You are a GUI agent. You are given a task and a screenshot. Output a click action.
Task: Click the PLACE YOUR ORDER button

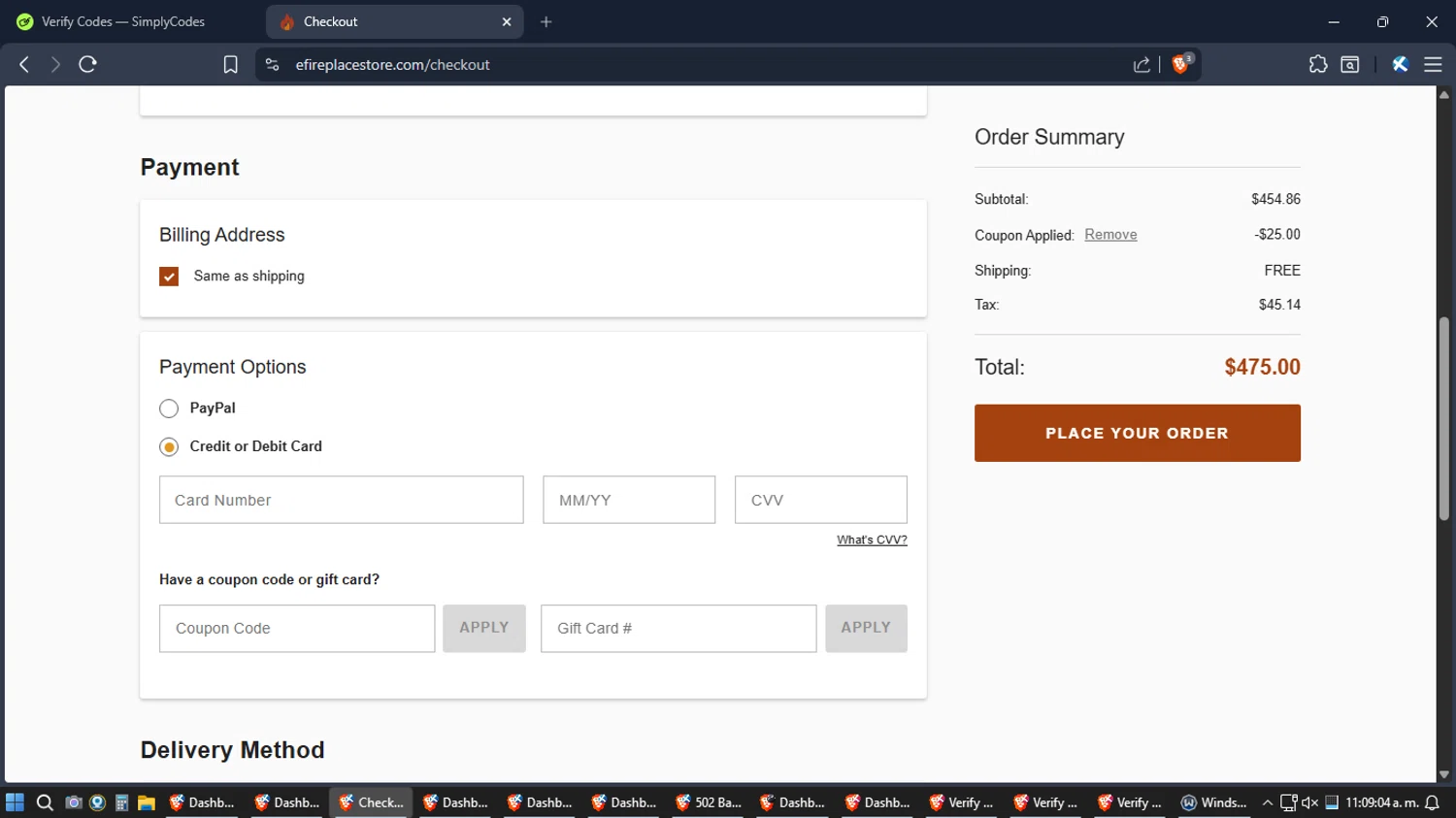click(x=1138, y=433)
